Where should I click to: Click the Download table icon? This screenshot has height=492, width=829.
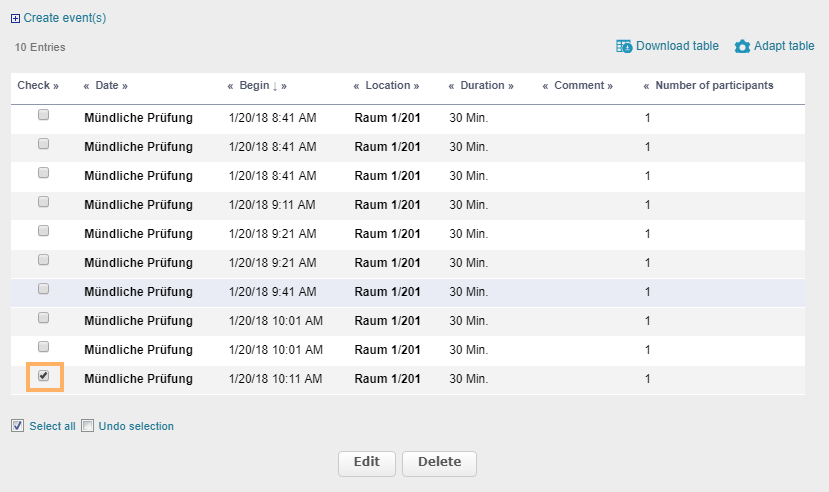click(624, 46)
